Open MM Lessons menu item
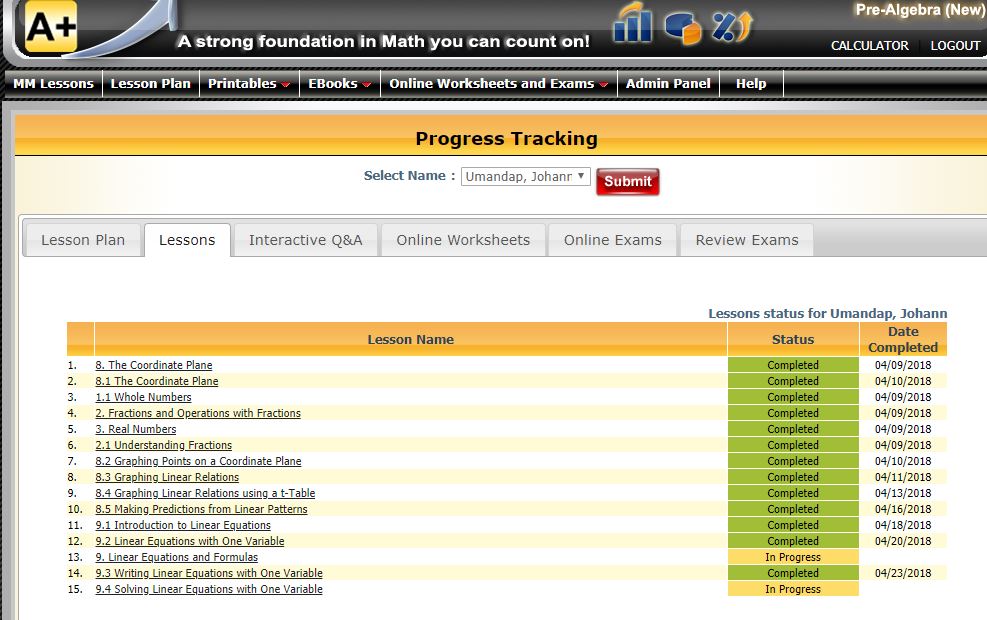 click(54, 83)
